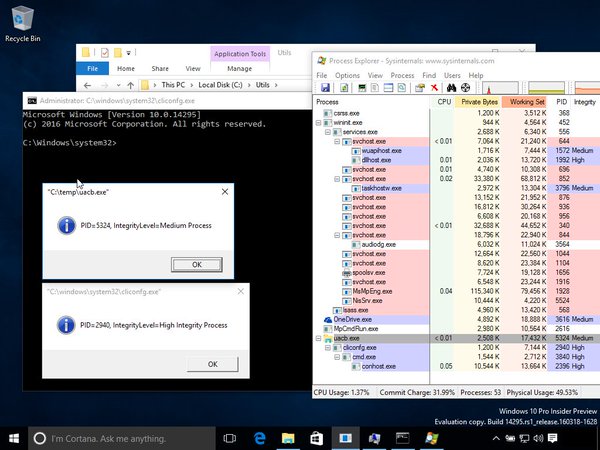
Task: Open the View menu in Process Explorer
Action: coord(375,75)
